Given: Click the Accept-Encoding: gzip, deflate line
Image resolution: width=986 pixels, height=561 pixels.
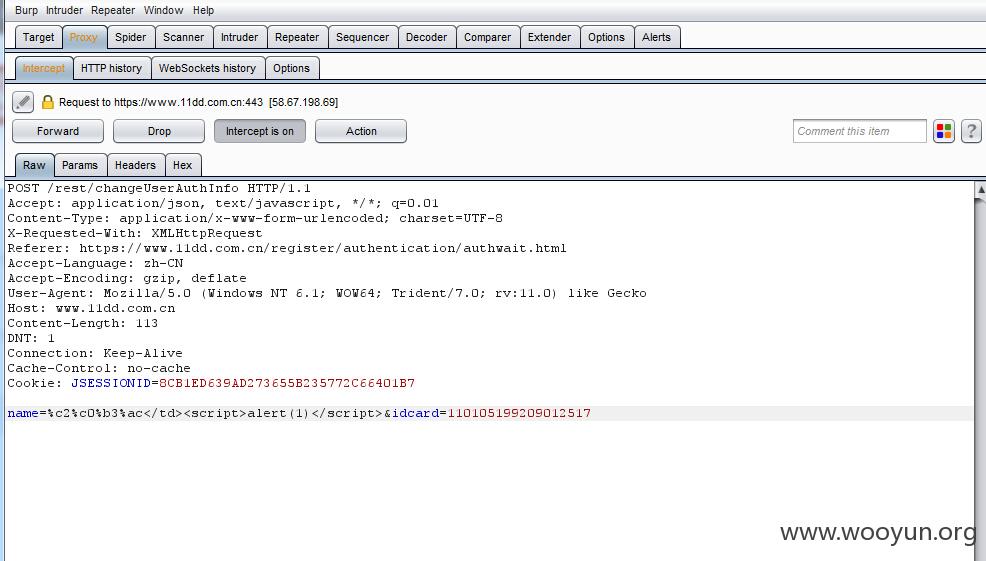Looking at the screenshot, I should [x=127, y=278].
